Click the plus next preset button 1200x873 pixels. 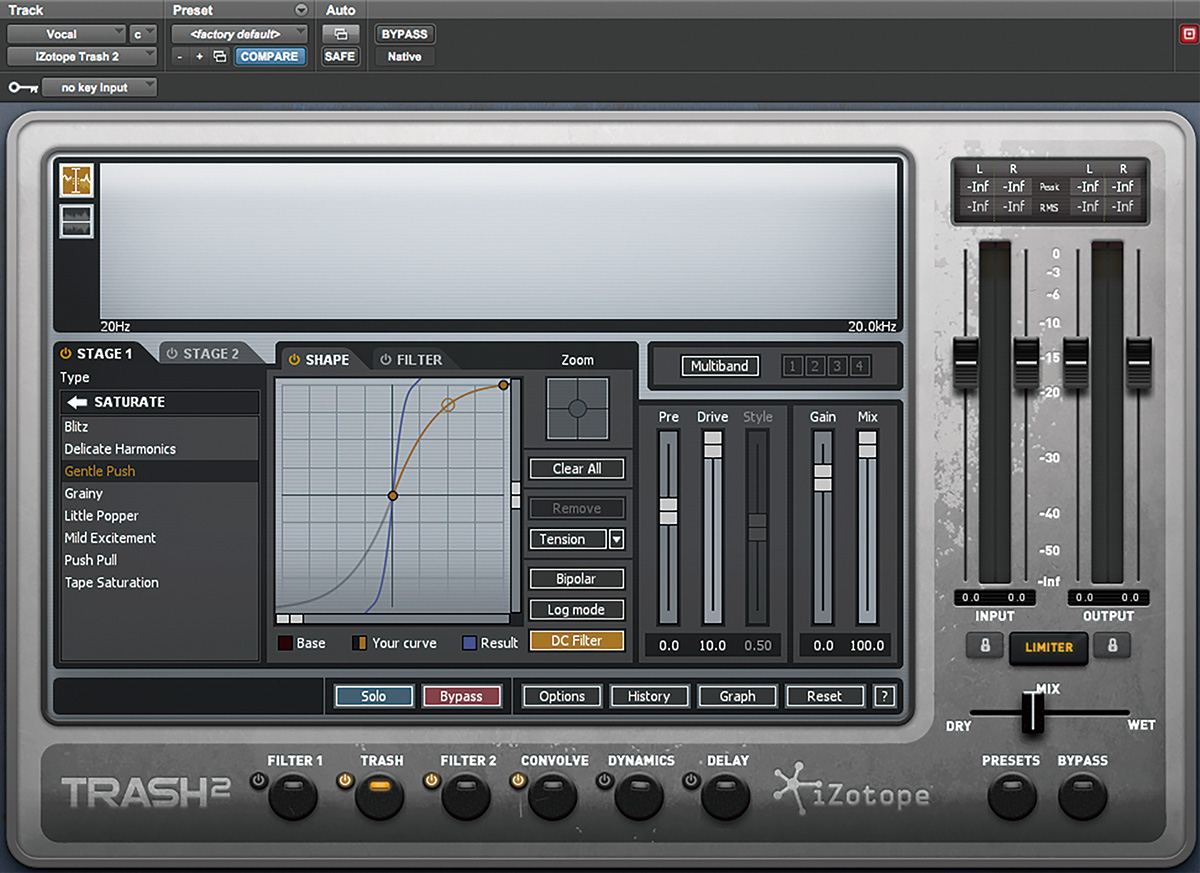[199, 57]
